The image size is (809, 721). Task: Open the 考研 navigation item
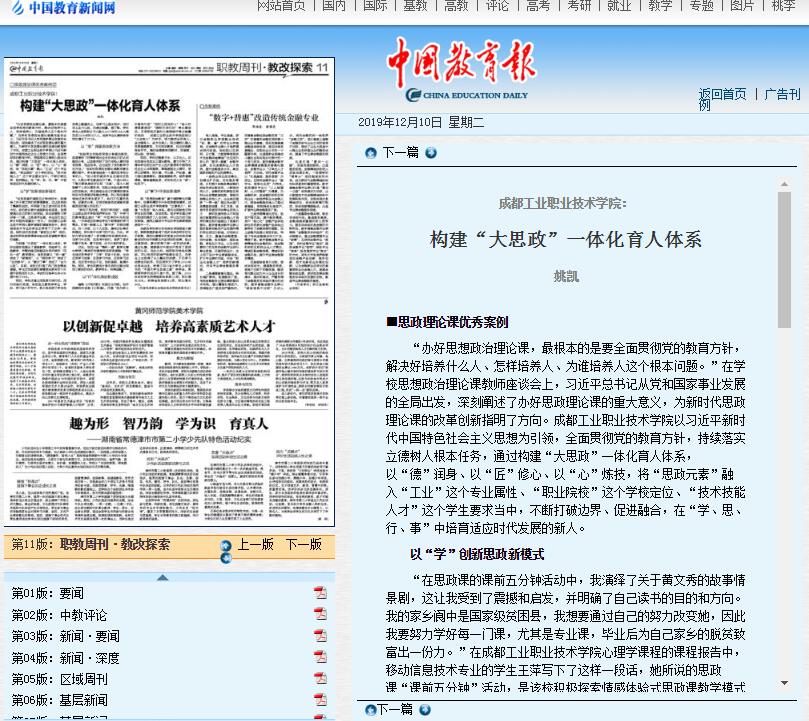pos(579,6)
